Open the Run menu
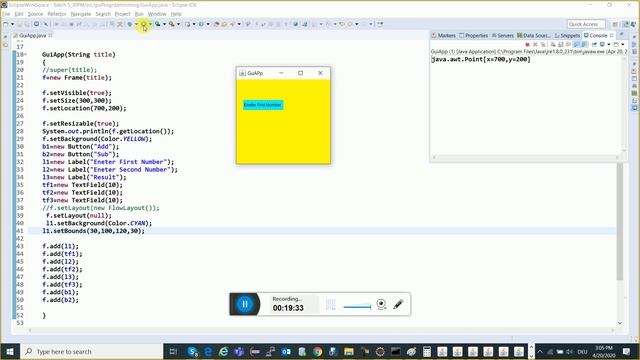 pyautogui.click(x=139, y=14)
